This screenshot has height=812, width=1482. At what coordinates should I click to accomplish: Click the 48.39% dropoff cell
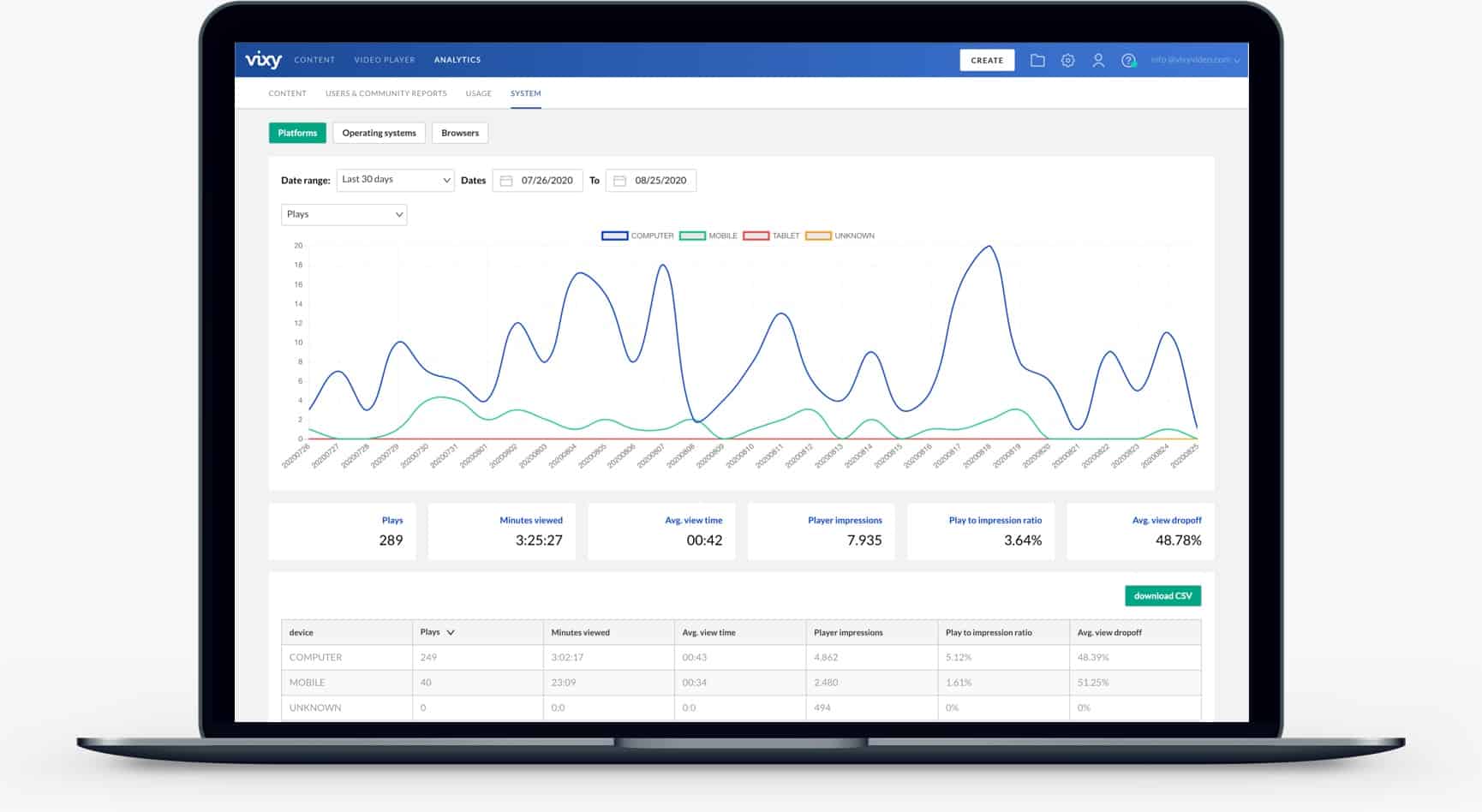coord(1135,657)
